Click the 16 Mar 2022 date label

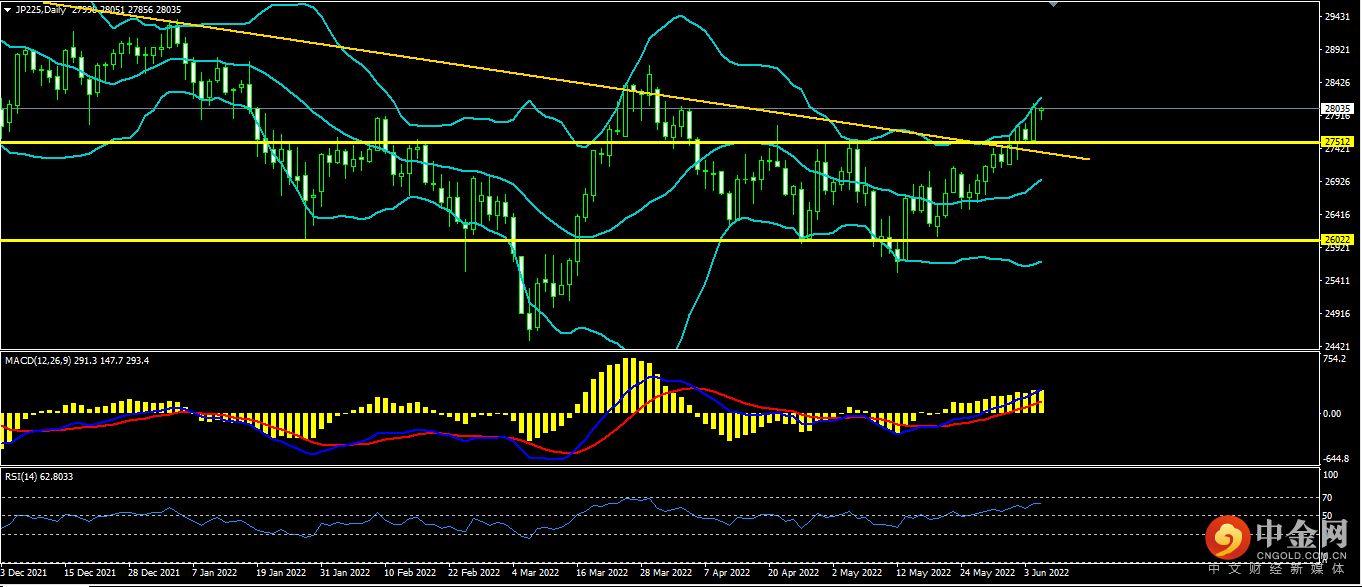[599, 574]
